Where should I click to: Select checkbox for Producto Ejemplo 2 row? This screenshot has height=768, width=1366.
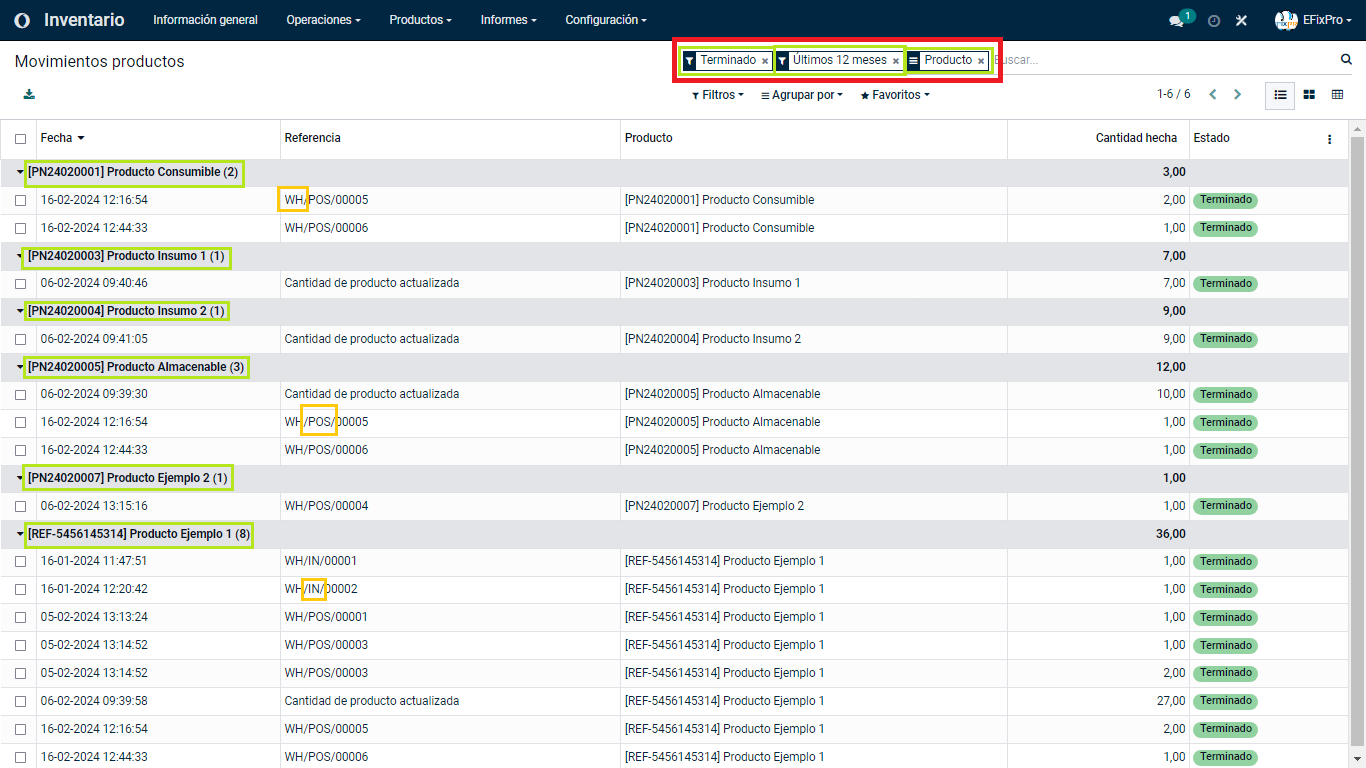tap(21, 506)
